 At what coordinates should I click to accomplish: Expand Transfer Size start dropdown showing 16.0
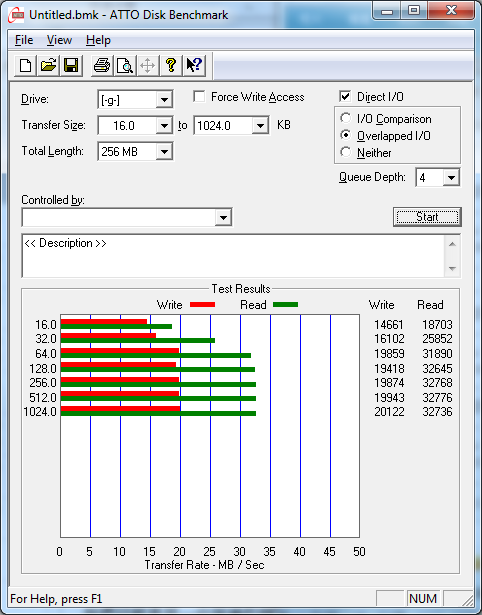pos(164,126)
